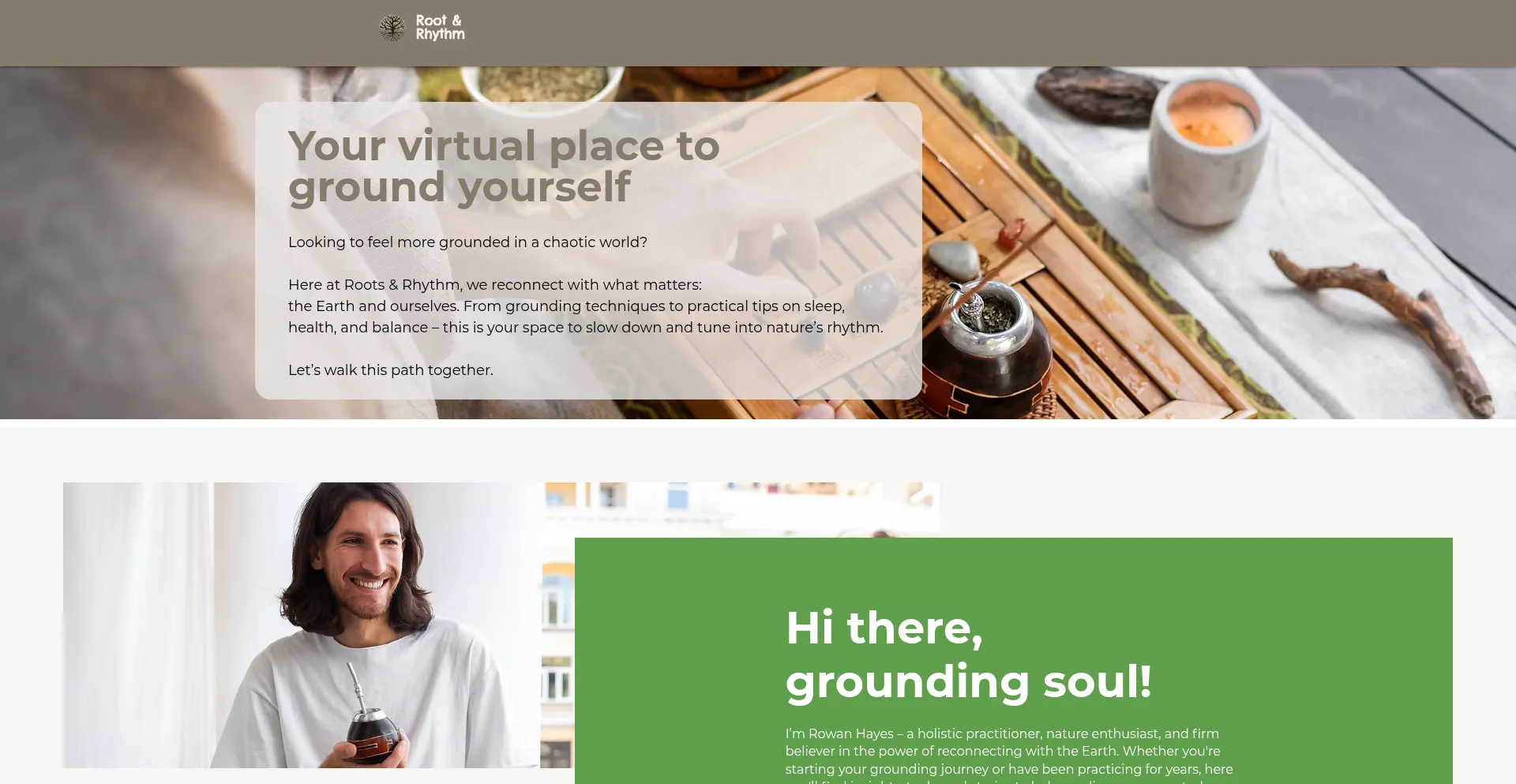Click the 'Looking to feel more grounded' line
This screenshot has height=784, width=1516.
tap(467, 242)
